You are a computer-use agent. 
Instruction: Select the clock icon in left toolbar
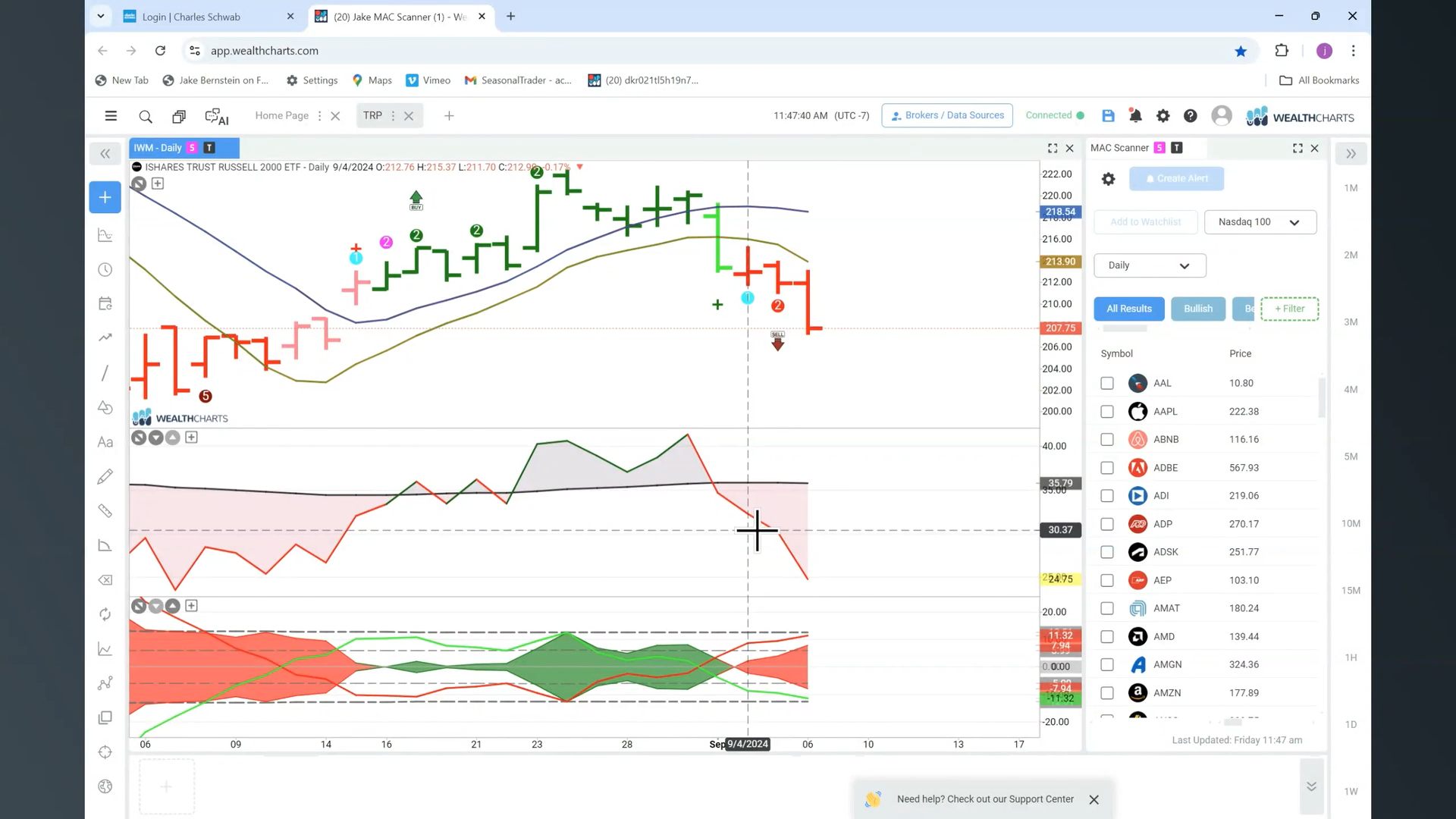click(105, 270)
